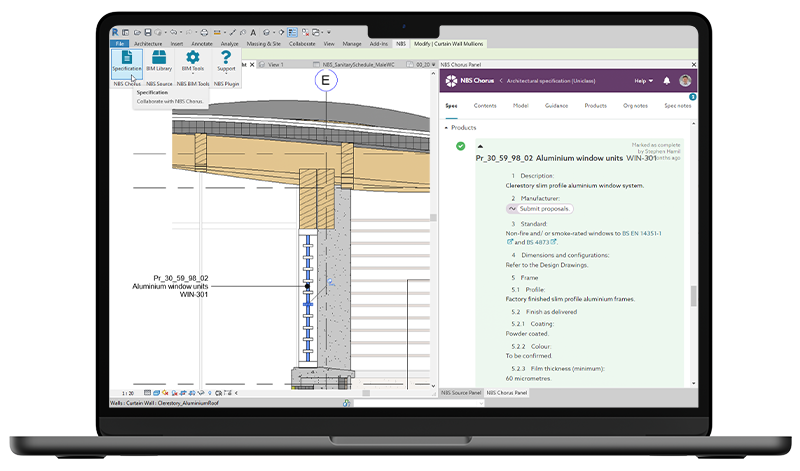
Task: Switch to the Massing & Site tab
Action: (264, 44)
